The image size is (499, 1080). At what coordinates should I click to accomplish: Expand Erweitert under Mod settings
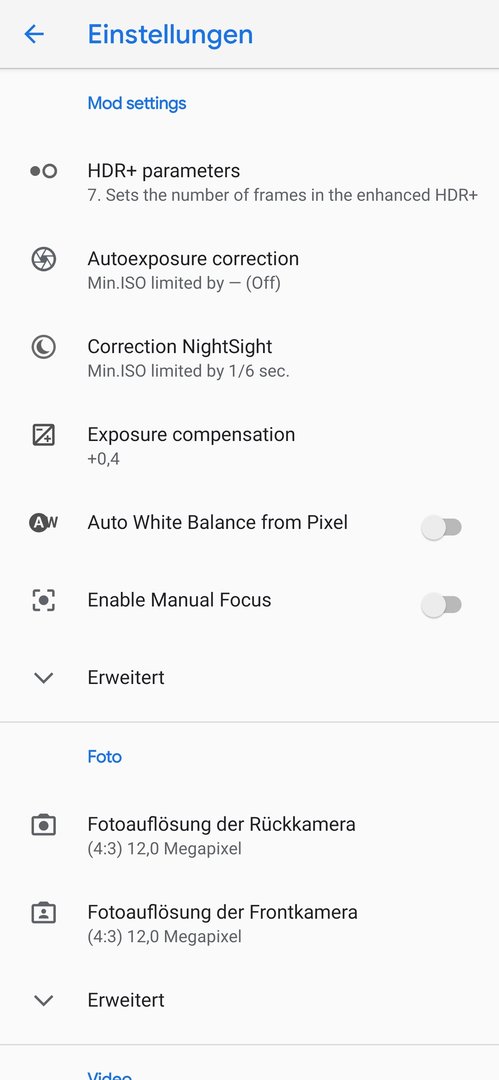pos(250,677)
